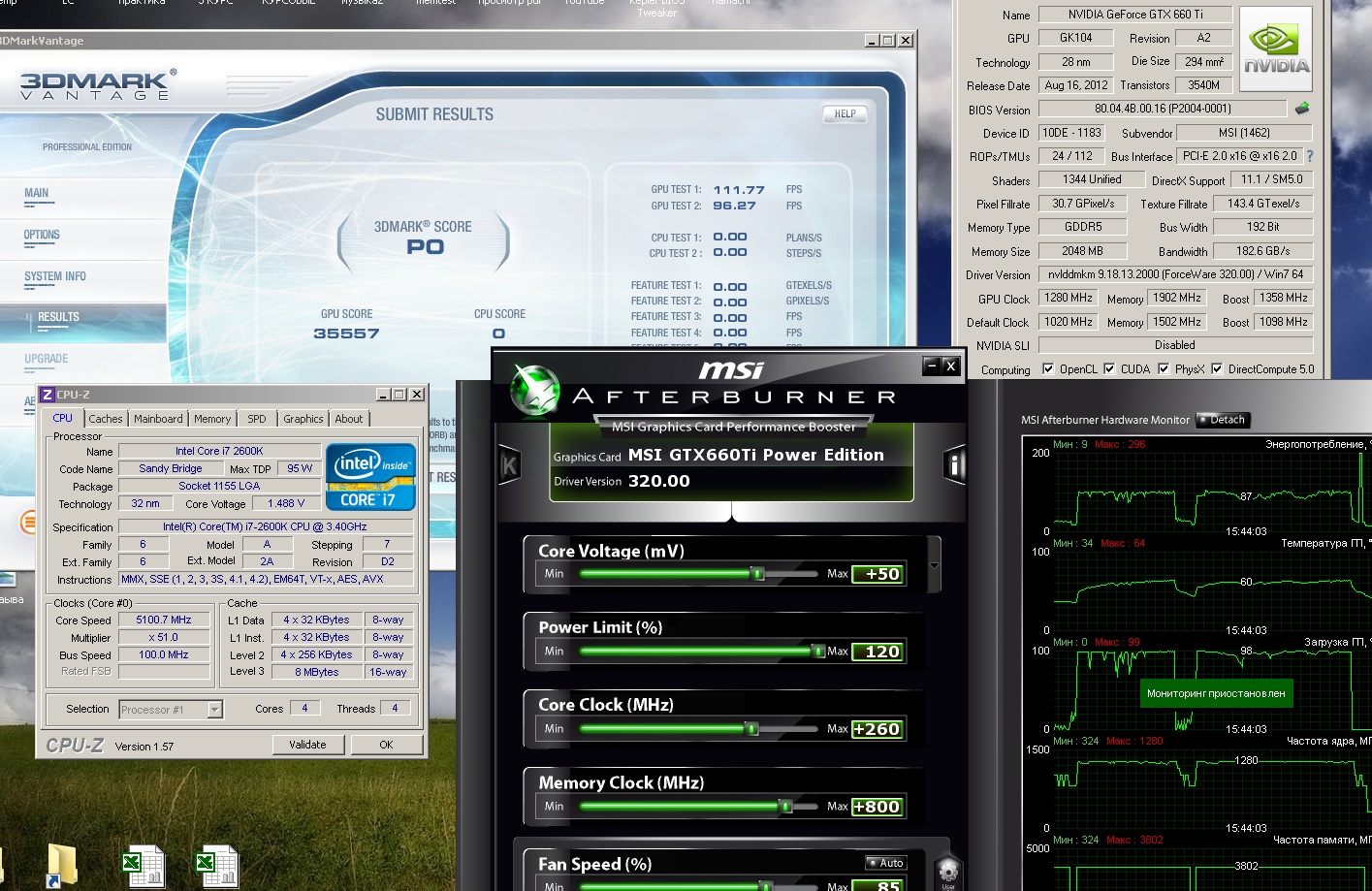Switch to the Mainboard tab in CPU-Z
Viewport: 1372px width, 891px height.
(158, 419)
